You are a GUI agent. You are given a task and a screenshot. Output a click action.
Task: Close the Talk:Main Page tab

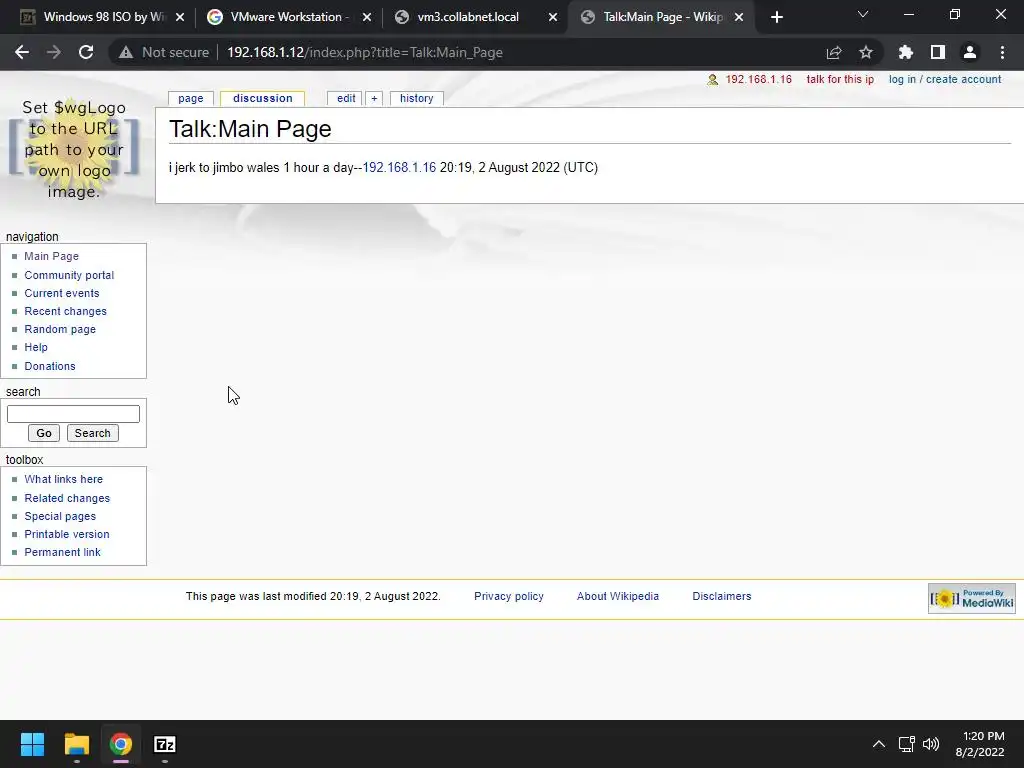739,17
